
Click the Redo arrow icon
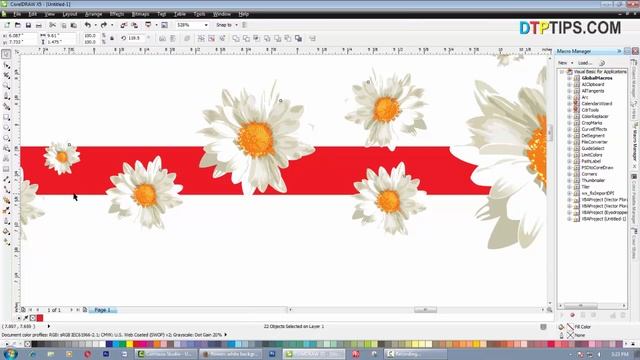(x=104, y=25)
